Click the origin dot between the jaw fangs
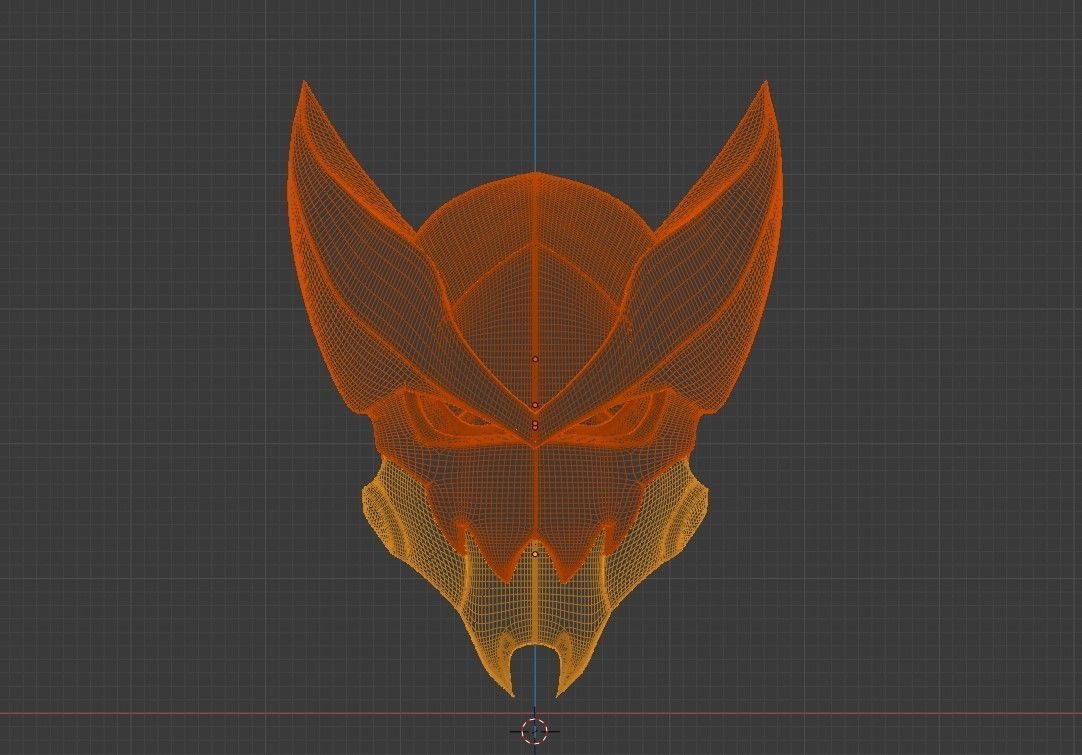The image size is (1082, 755). 535,553
